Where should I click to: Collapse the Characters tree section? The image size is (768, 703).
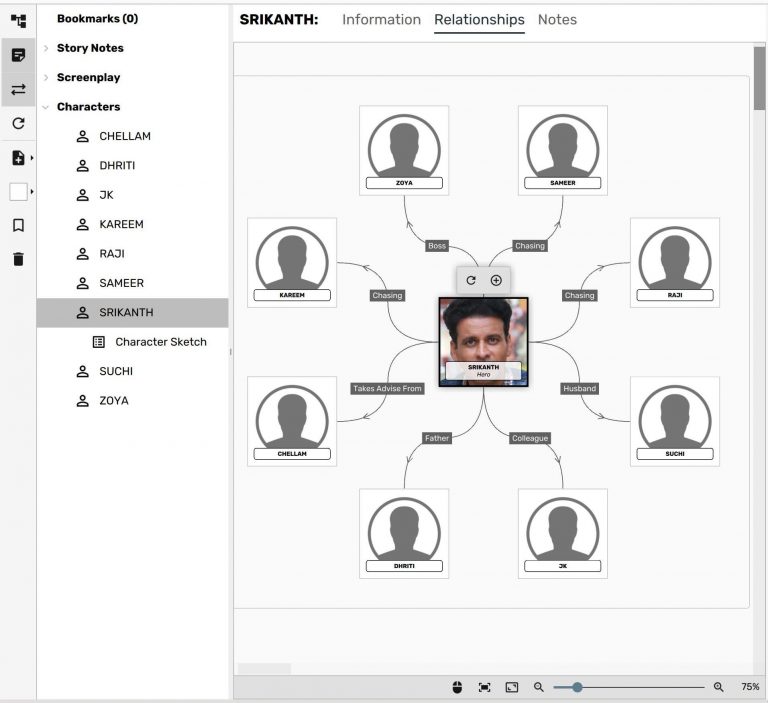tap(46, 107)
